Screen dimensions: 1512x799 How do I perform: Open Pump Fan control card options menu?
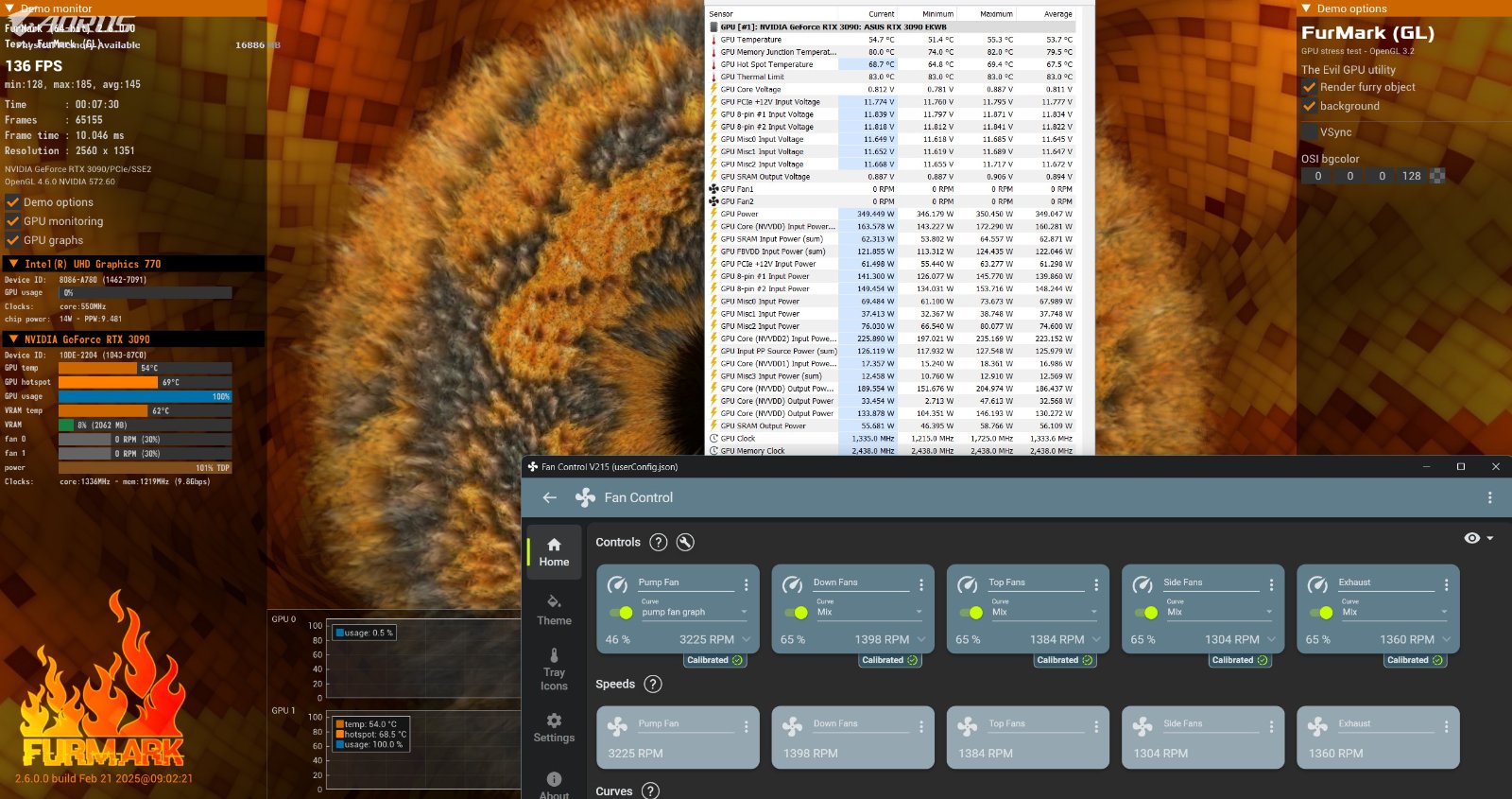coord(746,584)
